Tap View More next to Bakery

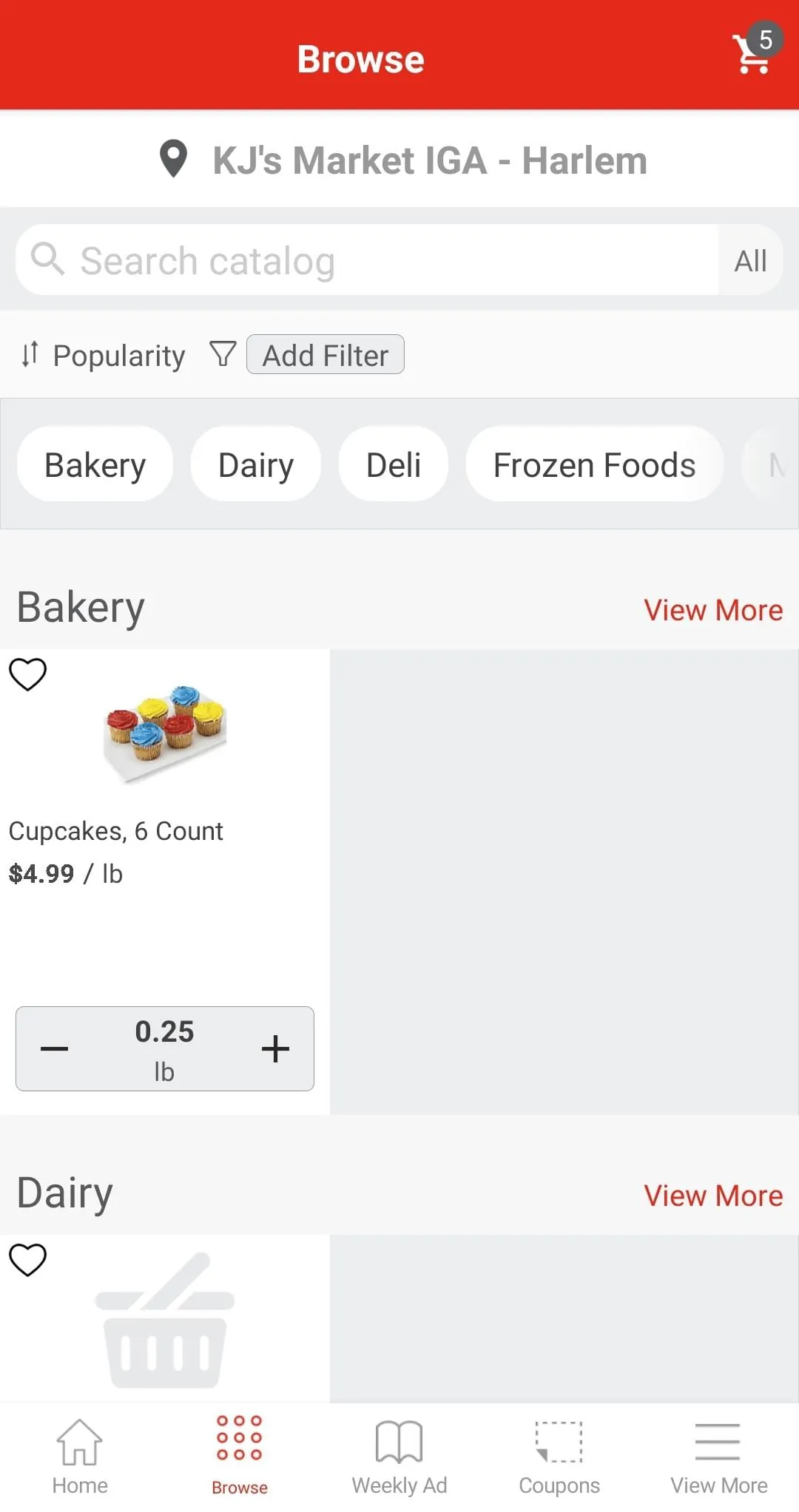pyautogui.click(x=713, y=610)
